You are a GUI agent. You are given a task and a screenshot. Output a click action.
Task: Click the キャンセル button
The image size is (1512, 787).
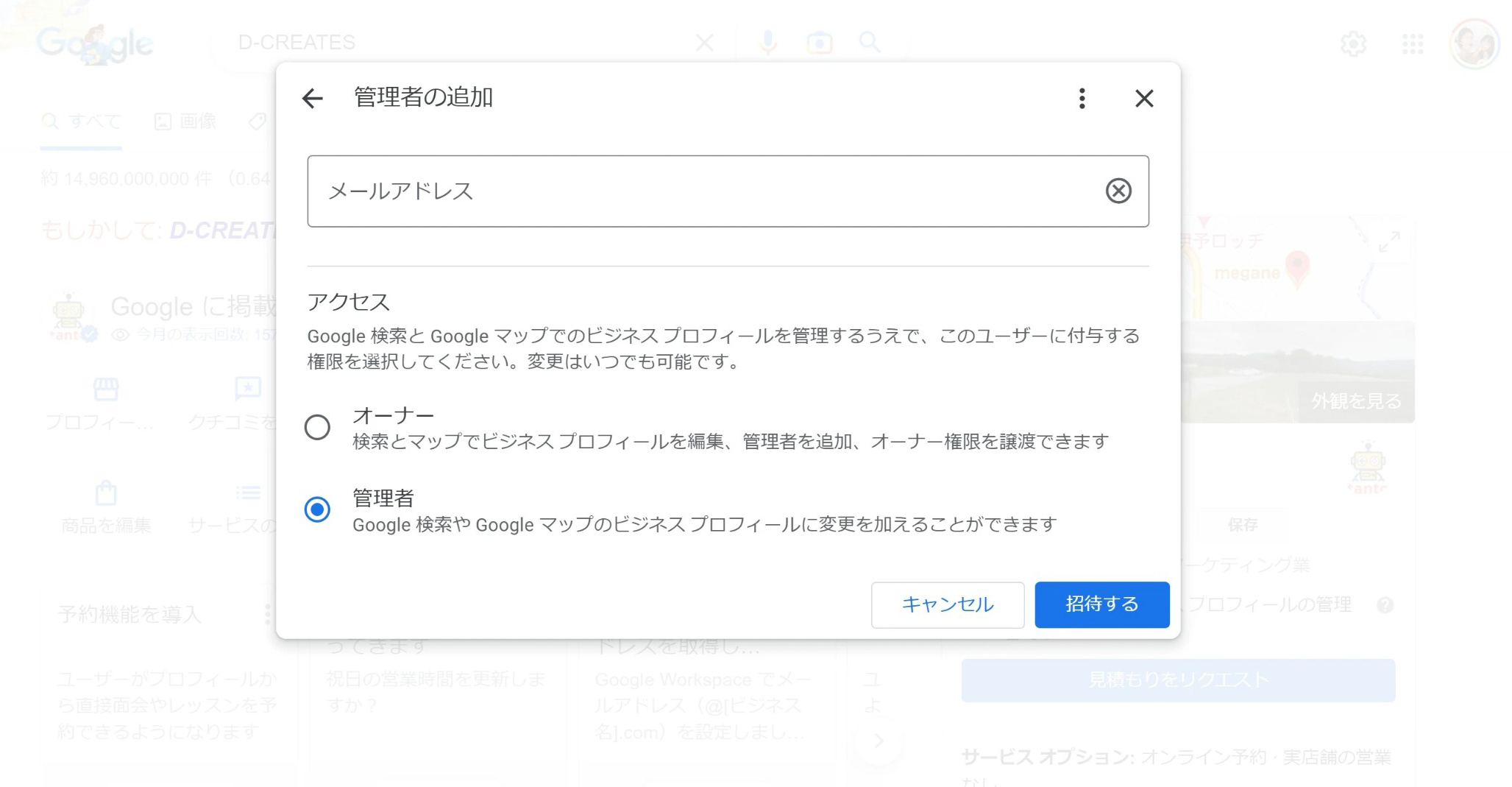tap(947, 604)
